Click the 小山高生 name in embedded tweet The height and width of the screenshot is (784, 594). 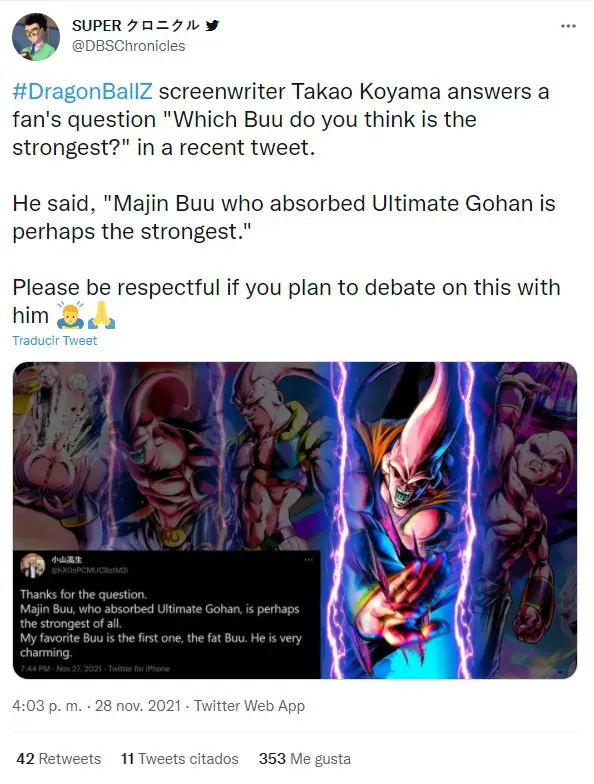(x=66, y=560)
